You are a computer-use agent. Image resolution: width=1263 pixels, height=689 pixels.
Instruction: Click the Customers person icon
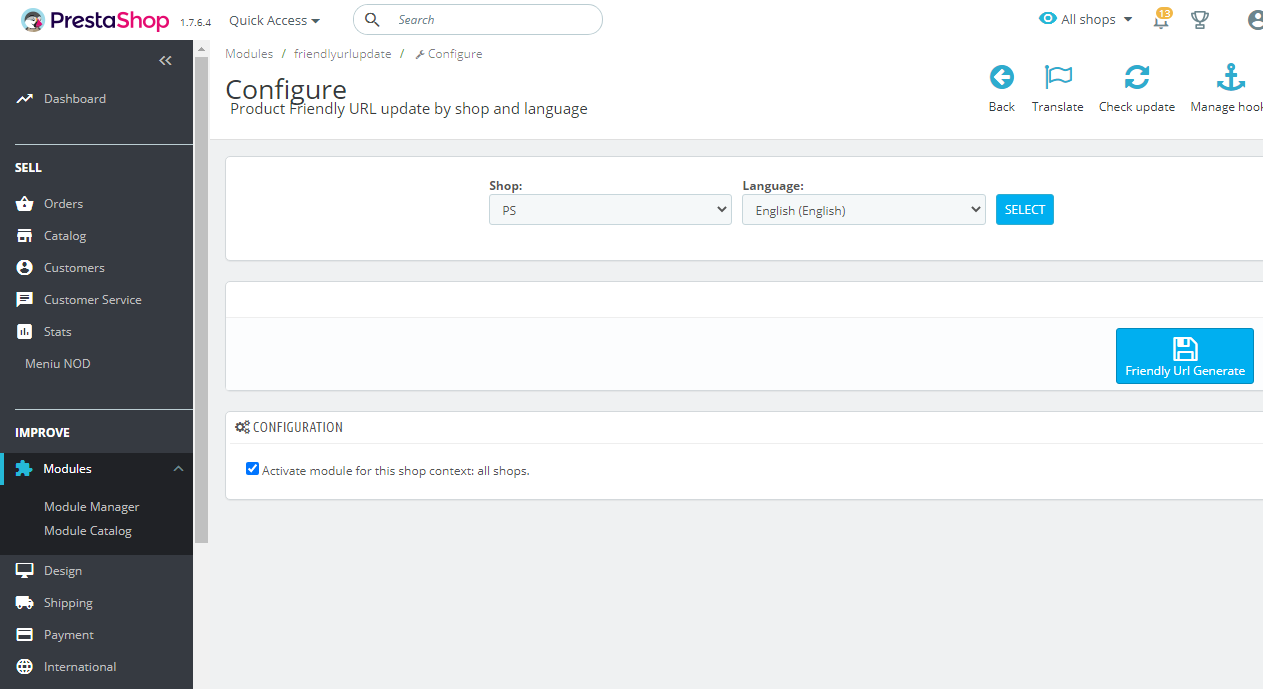[25, 268]
